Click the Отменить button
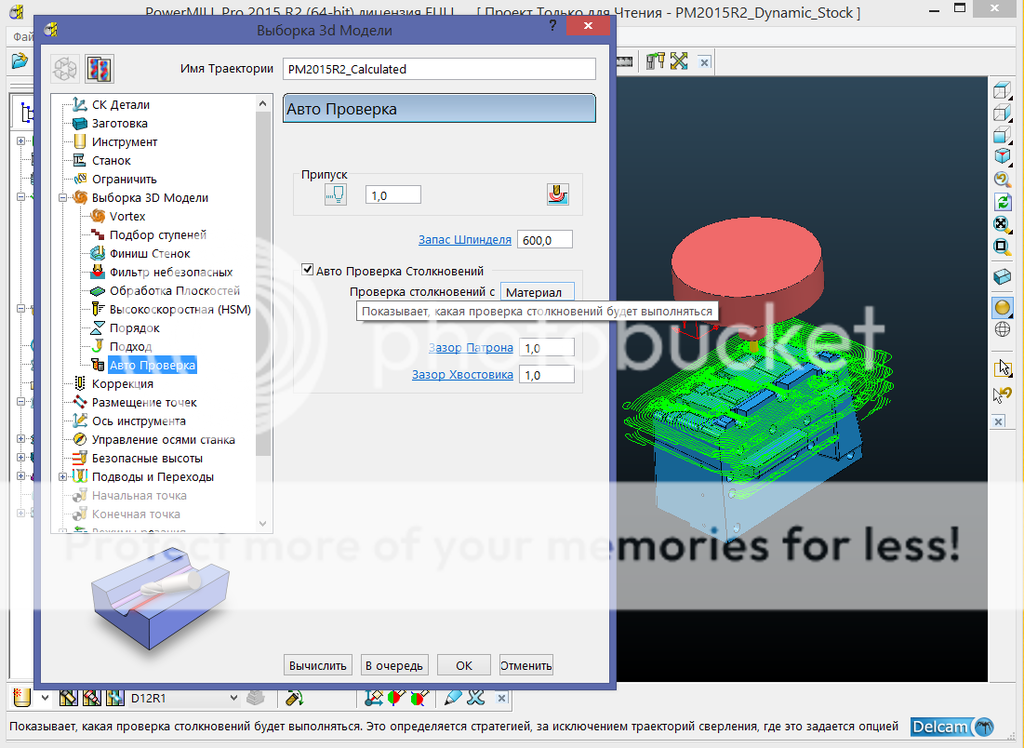This screenshot has width=1024, height=748. pos(526,665)
